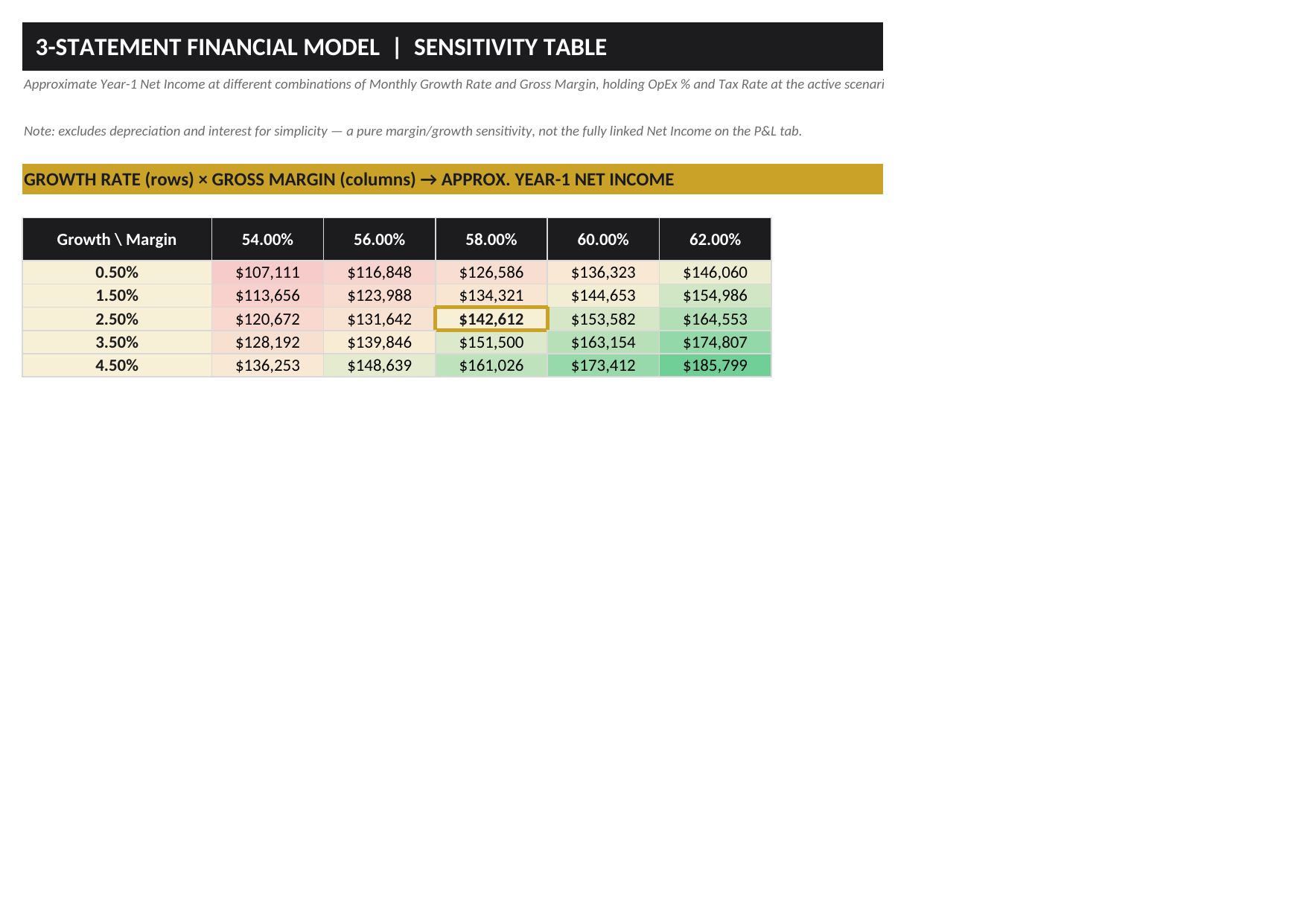This screenshot has height=924, width=1306.
Task: Click the 0.50% growth row label
Action: pos(117,273)
